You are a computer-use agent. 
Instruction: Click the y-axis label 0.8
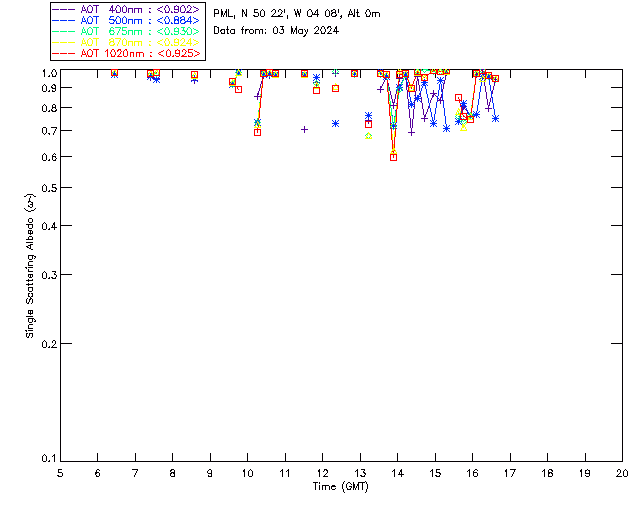tap(49, 108)
